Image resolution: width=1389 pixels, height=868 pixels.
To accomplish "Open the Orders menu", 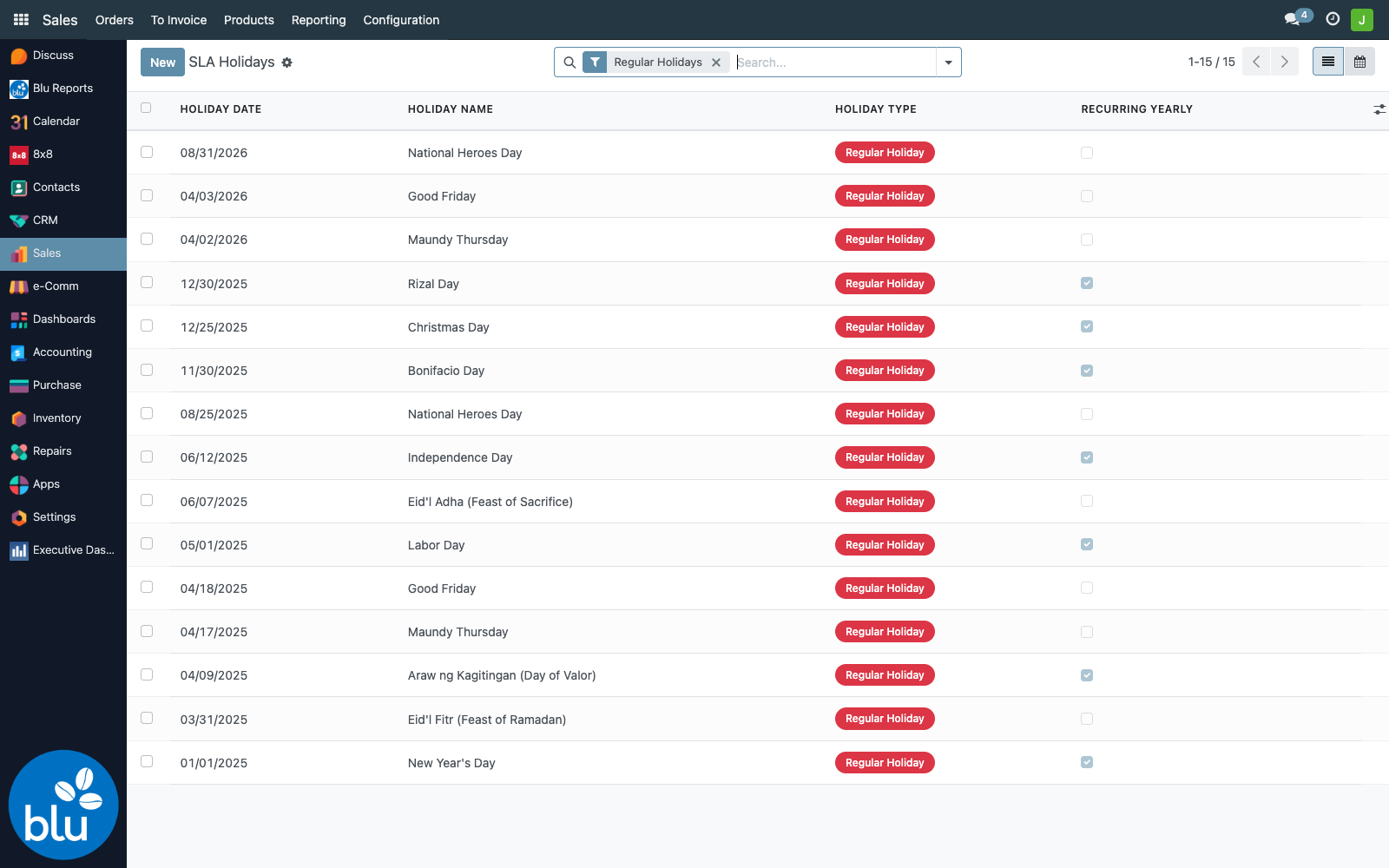I will [115, 20].
